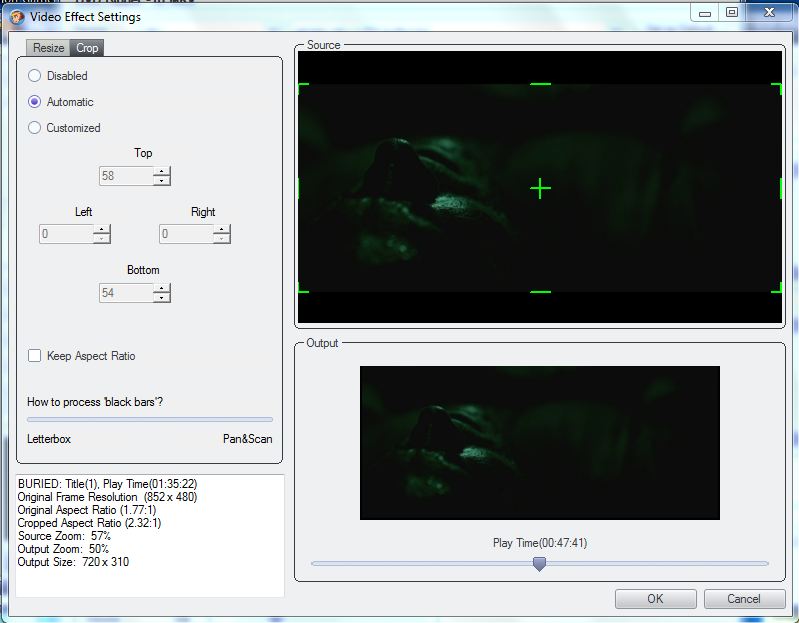Click the top-center green crop handle
The image size is (799, 623).
click(540, 84)
